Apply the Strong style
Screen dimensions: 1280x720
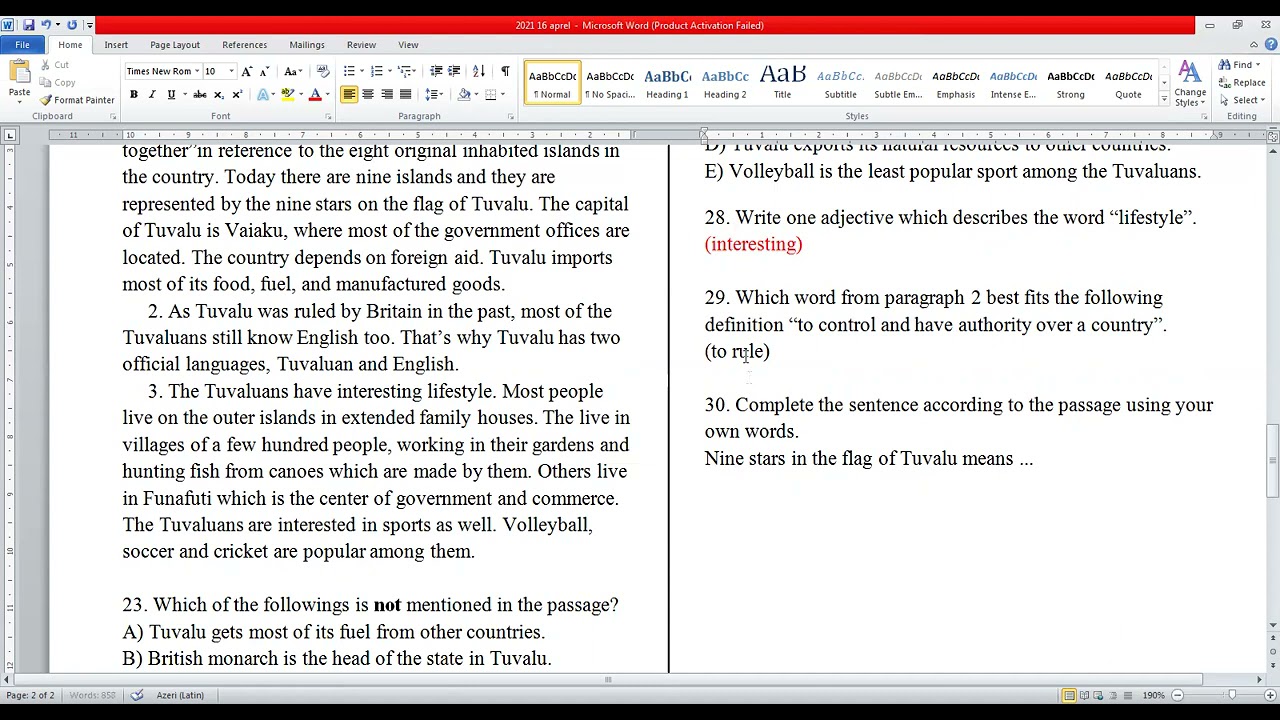tap(1070, 83)
